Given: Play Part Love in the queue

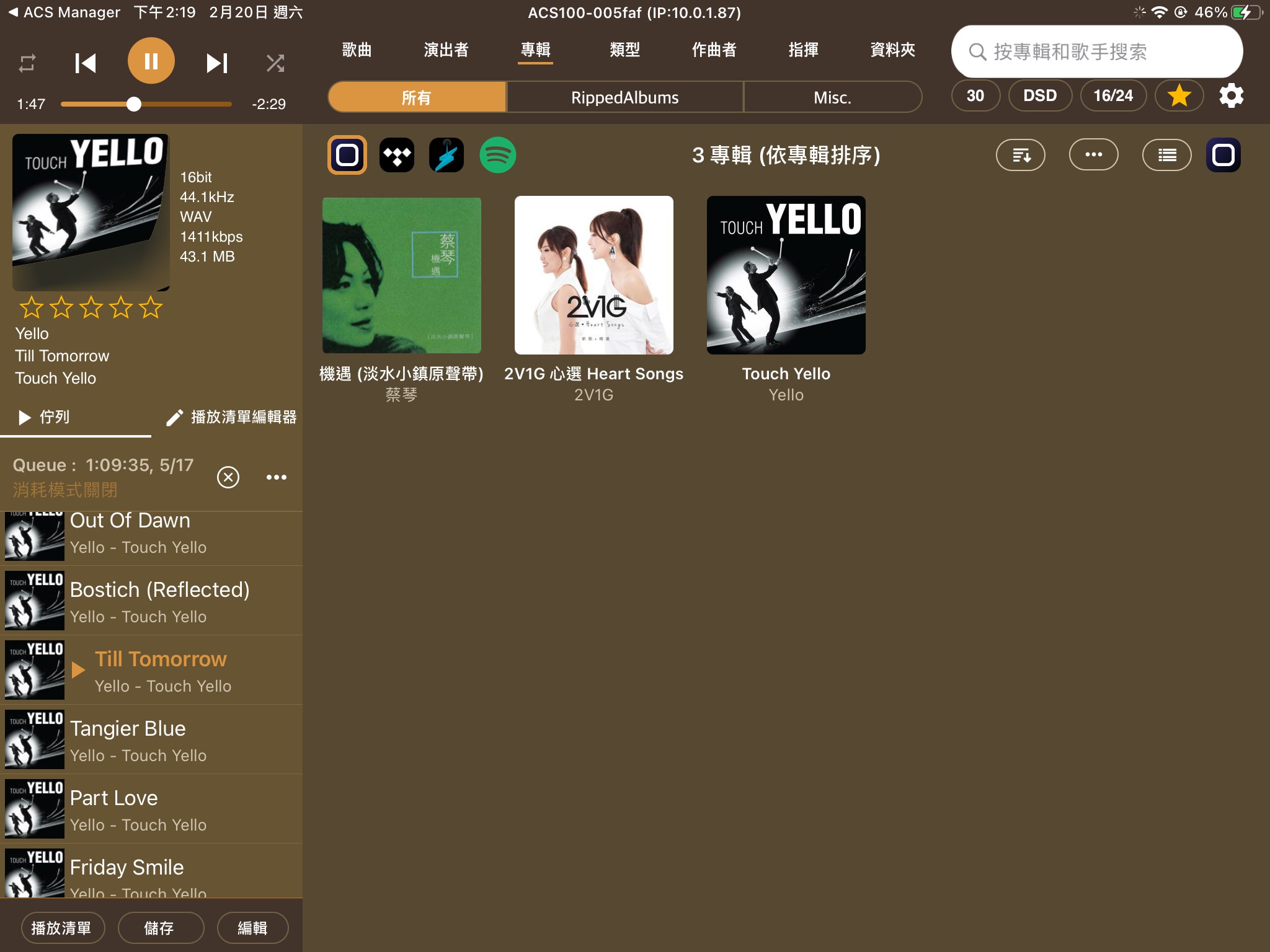Looking at the screenshot, I should (x=151, y=809).
